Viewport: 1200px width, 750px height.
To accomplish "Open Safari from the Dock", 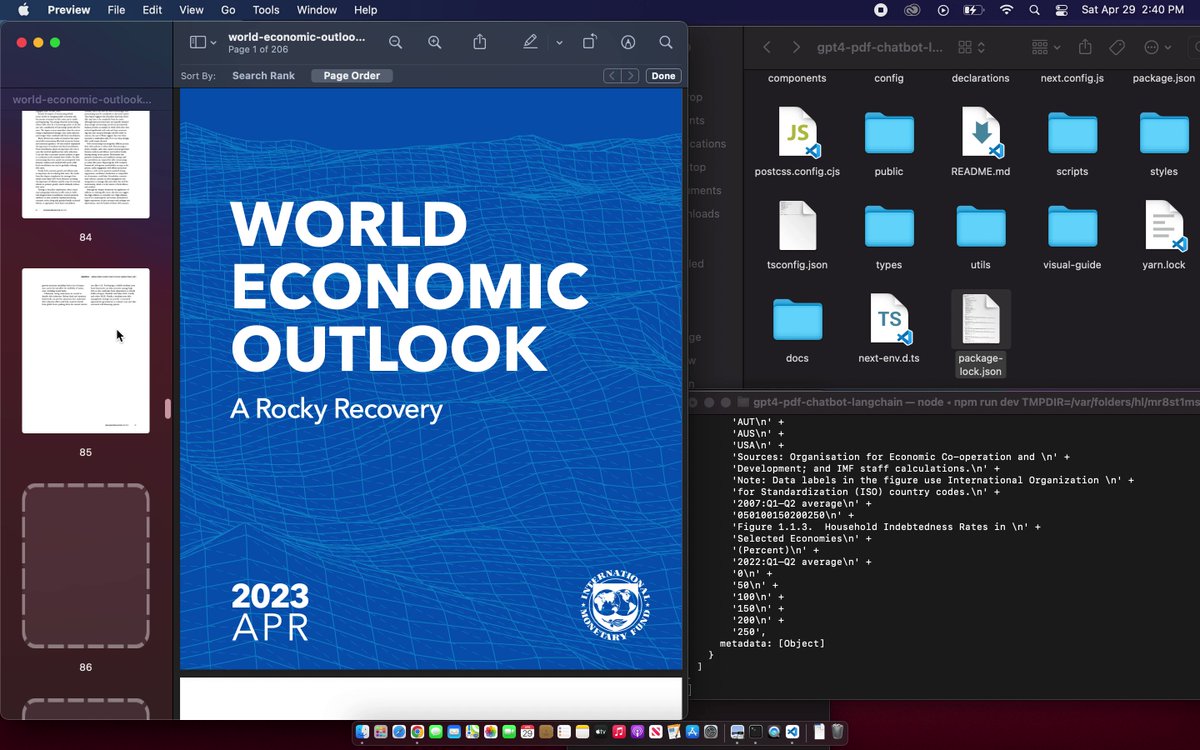I will pyautogui.click(x=399, y=732).
